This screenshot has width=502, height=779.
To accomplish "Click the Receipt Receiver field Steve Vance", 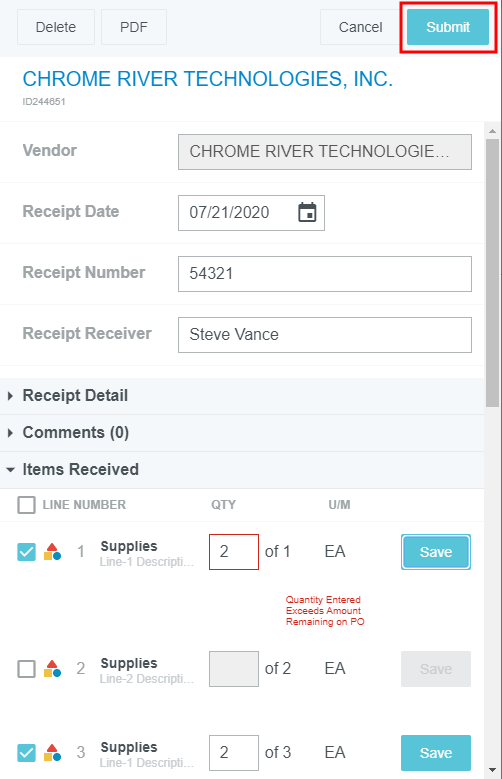I will (x=325, y=335).
